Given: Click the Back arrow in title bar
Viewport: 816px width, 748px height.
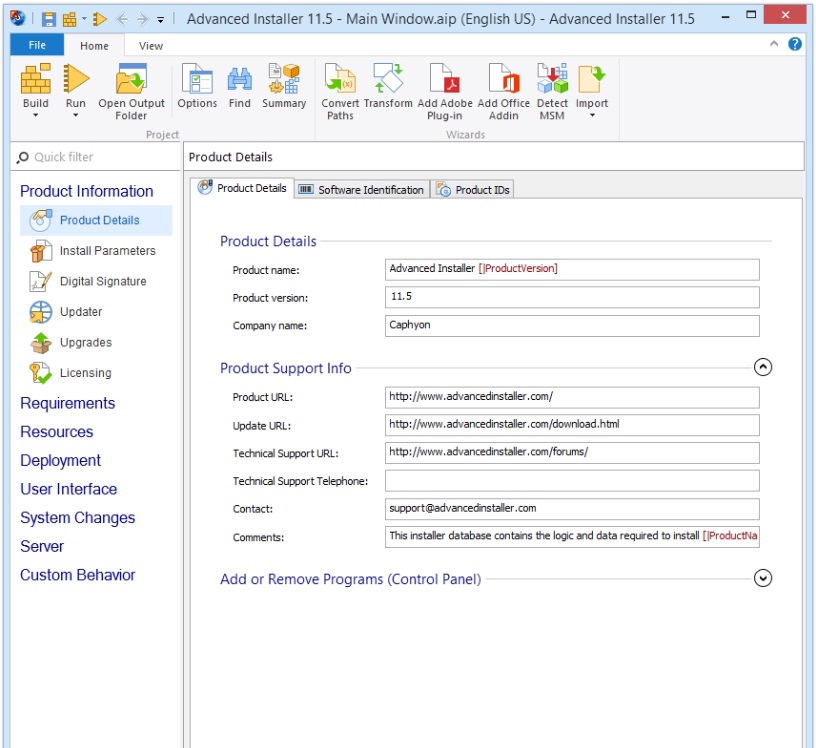Looking at the screenshot, I should click(x=122, y=19).
